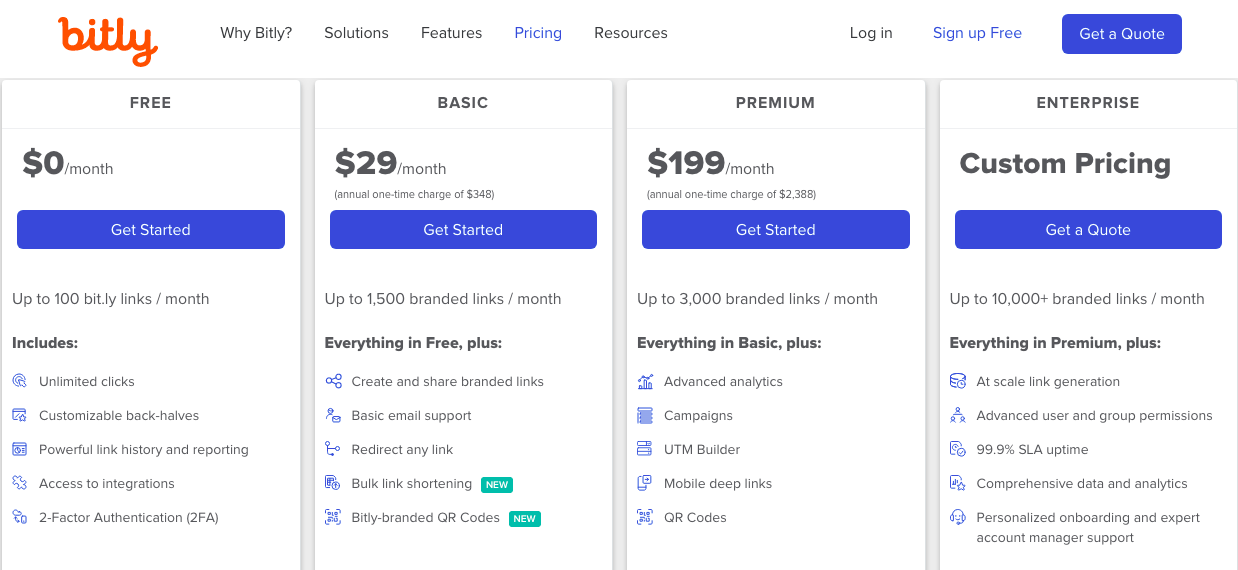Open the Resources menu
Viewport: 1238px width, 570px height.
pyautogui.click(x=631, y=33)
